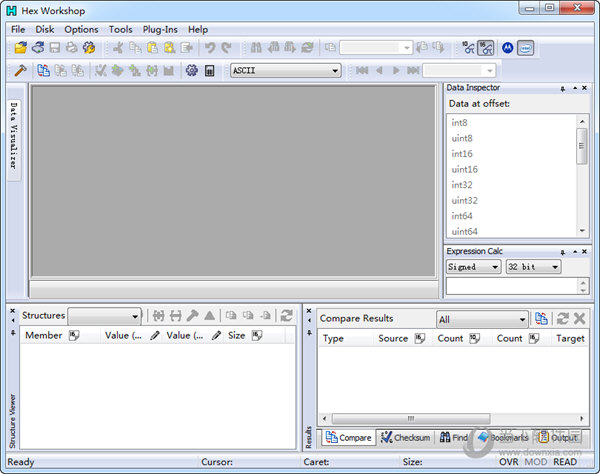Pin the Expression Calc panel
The width and height of the screenshot is (600, 474).
pyautogui.click(x=564, y=251)
